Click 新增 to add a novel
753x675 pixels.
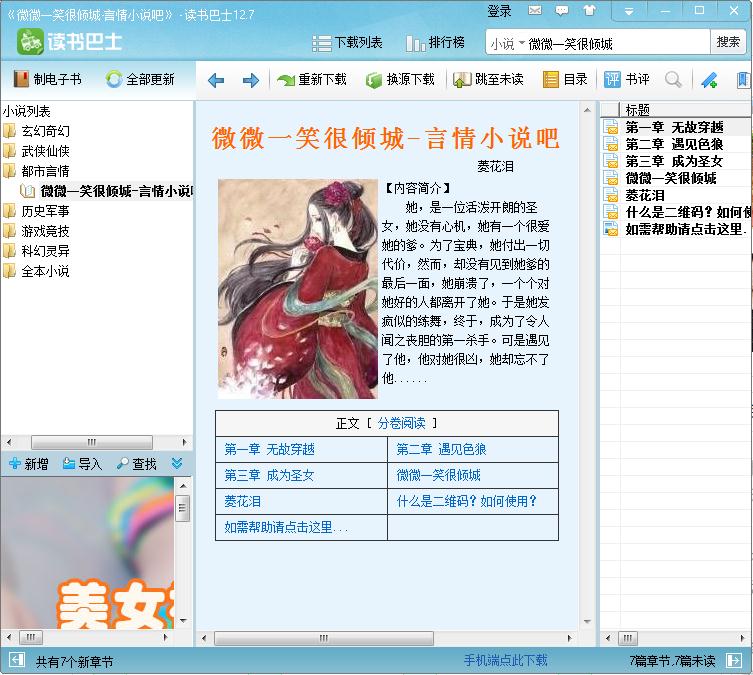click(29, 464)
